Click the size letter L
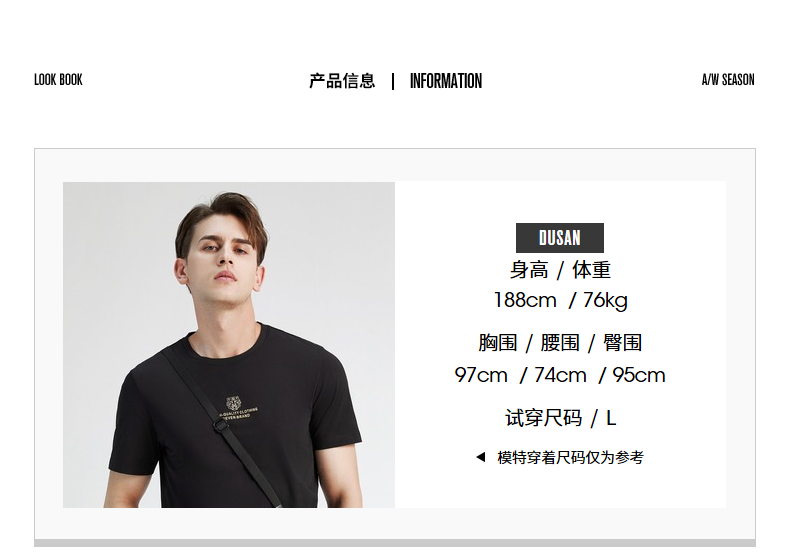The width and height of the screenshot is (790, 553). coord(611,418)
